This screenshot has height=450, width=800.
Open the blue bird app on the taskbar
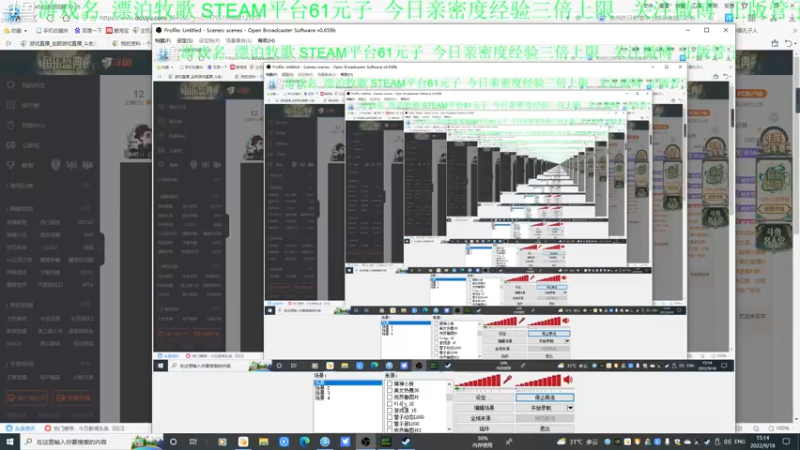[x=345, y=442]
